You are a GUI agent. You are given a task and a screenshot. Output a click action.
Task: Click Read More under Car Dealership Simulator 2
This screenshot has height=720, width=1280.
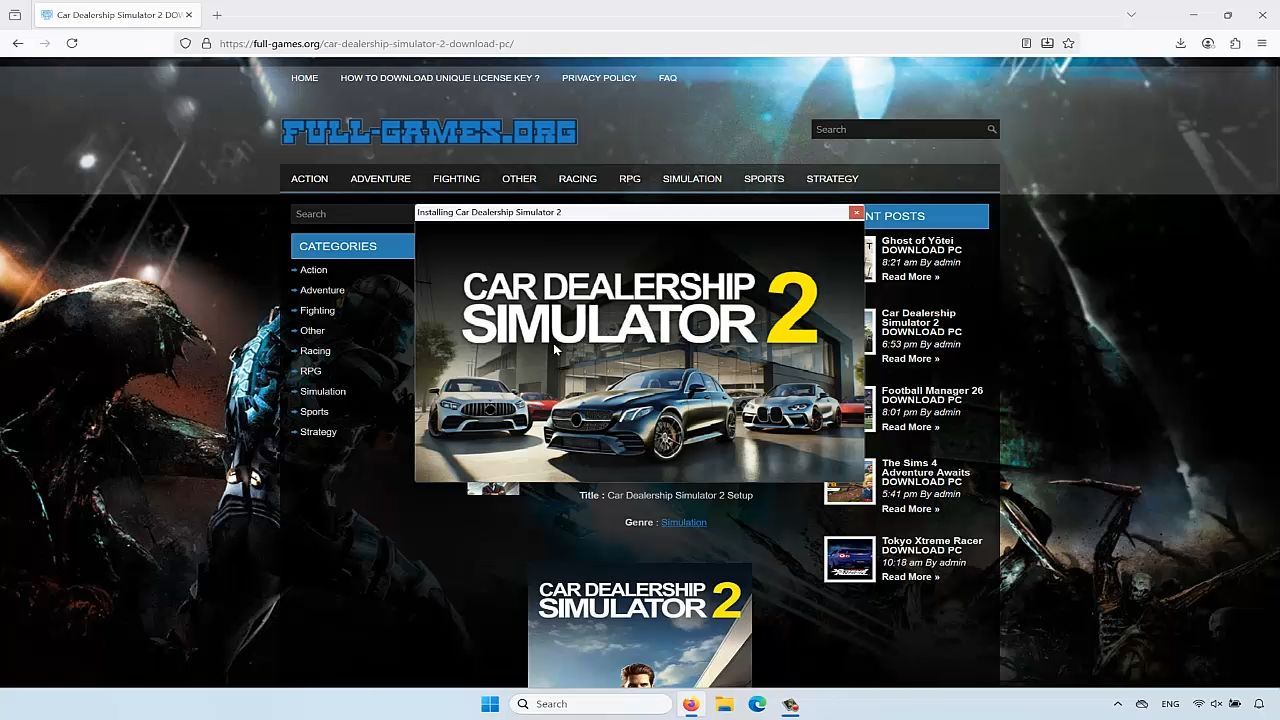(x=910, y=359)
